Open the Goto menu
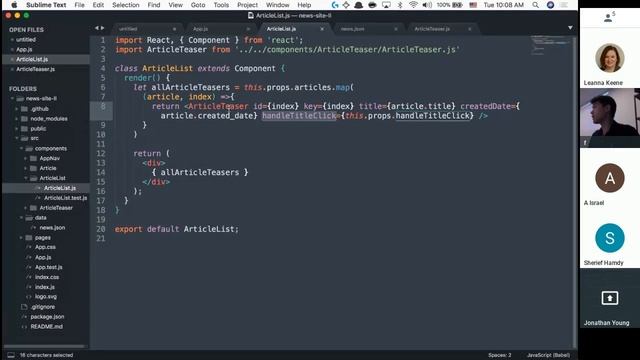Viewport: 640px width, 360px height. (198, 5)
